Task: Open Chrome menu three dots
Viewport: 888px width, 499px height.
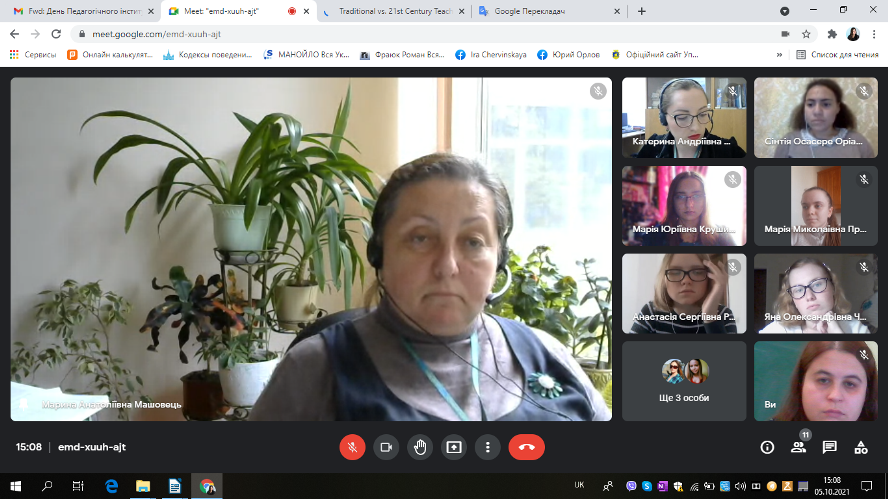Action: [x=874, y=34]
